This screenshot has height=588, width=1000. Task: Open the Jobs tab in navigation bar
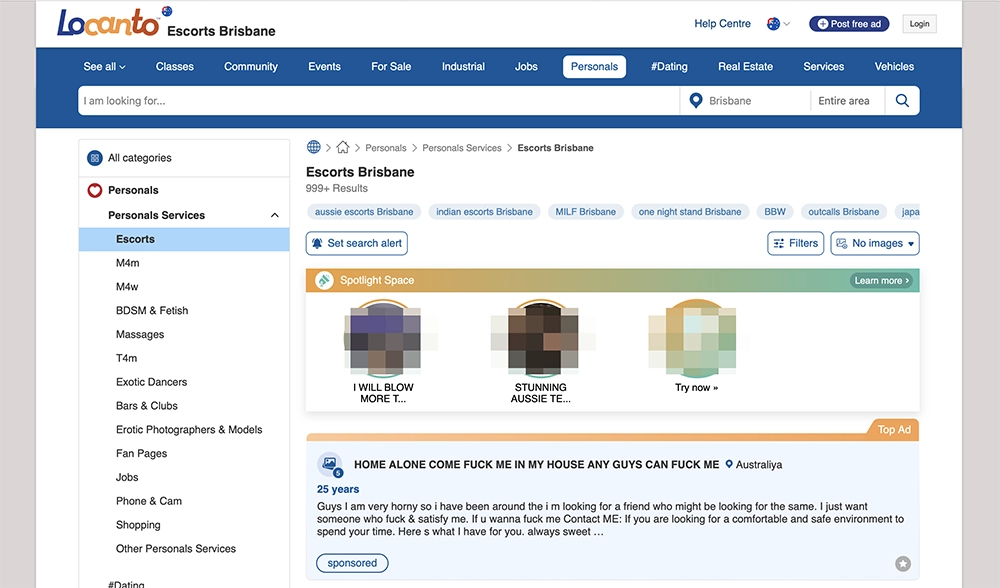click(x=526, y=66)
